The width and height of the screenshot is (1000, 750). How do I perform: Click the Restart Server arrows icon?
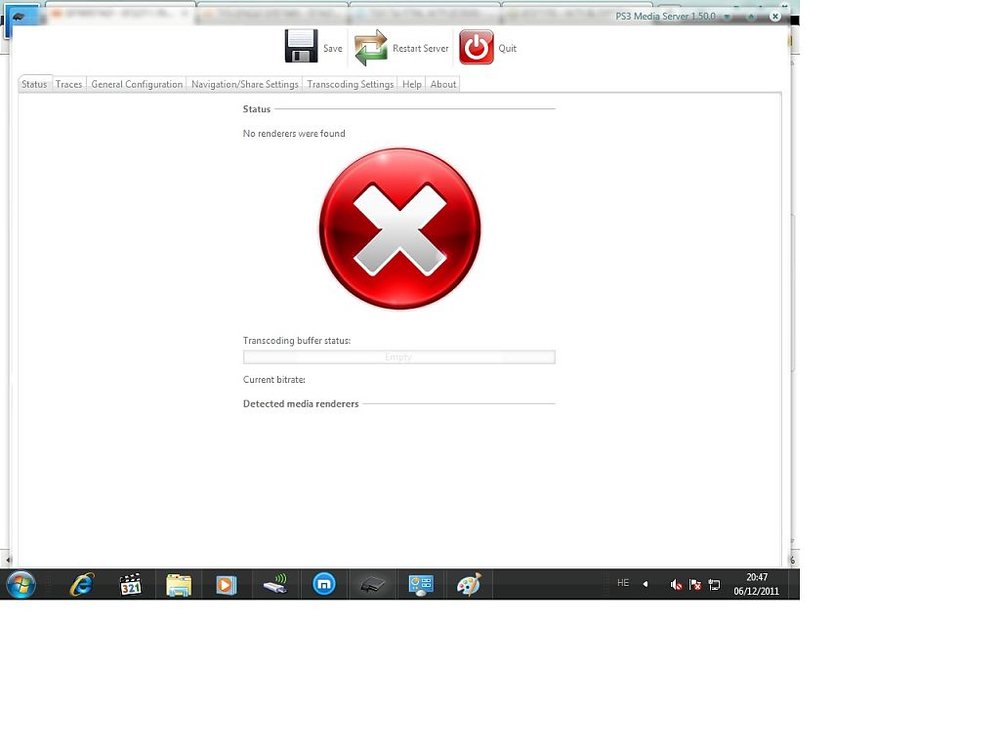pos(371,48)
